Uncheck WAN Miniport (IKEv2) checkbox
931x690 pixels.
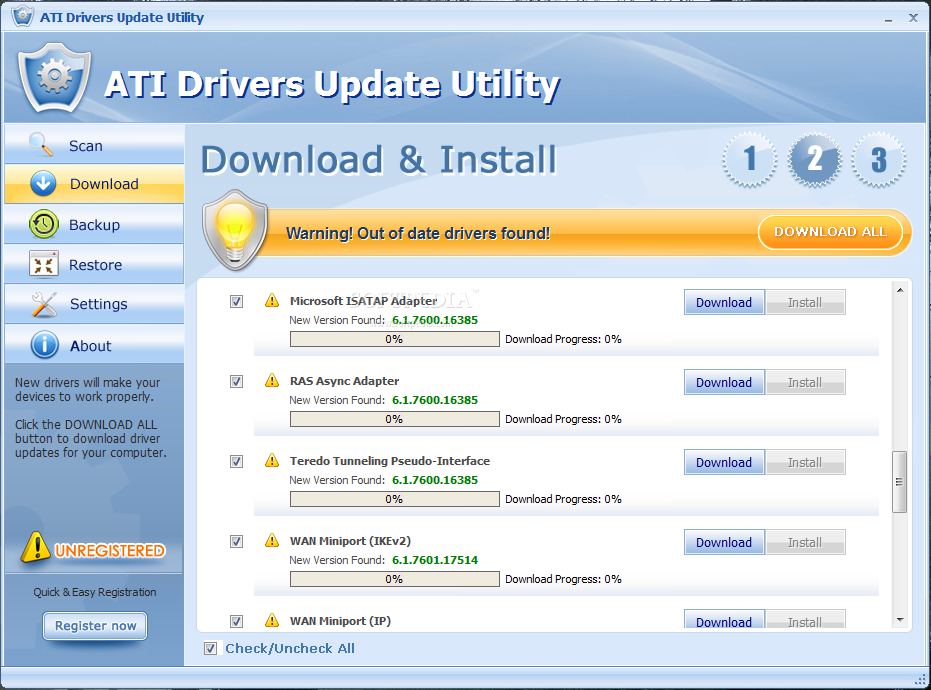click(236, 542)
